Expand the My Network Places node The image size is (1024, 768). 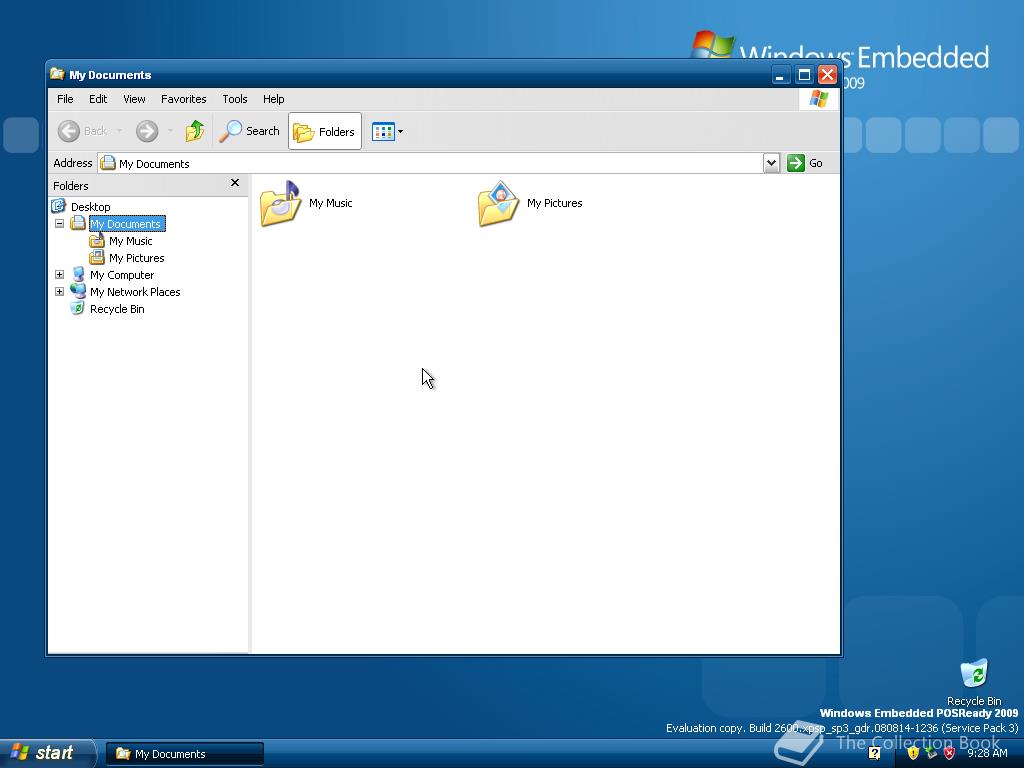pyautogui.click(x=59, y=291)
